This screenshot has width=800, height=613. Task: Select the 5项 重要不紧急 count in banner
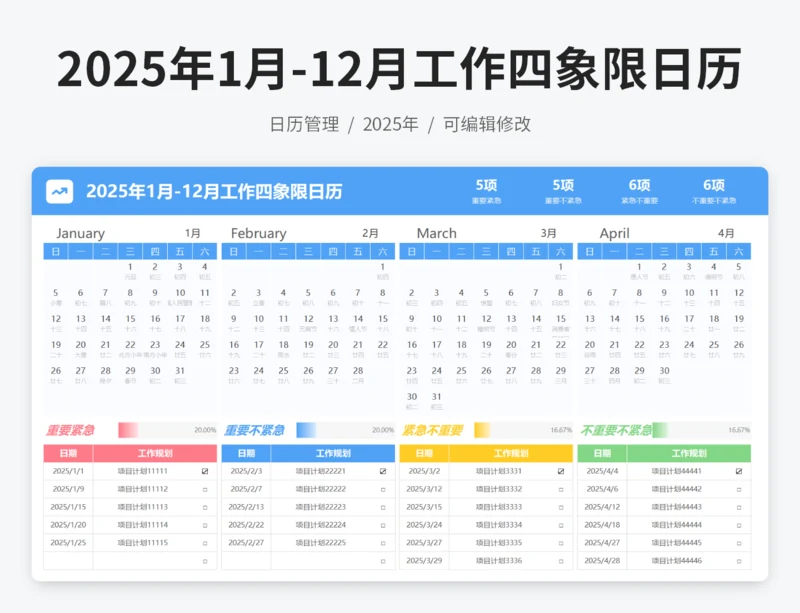(x=563, y=191)
